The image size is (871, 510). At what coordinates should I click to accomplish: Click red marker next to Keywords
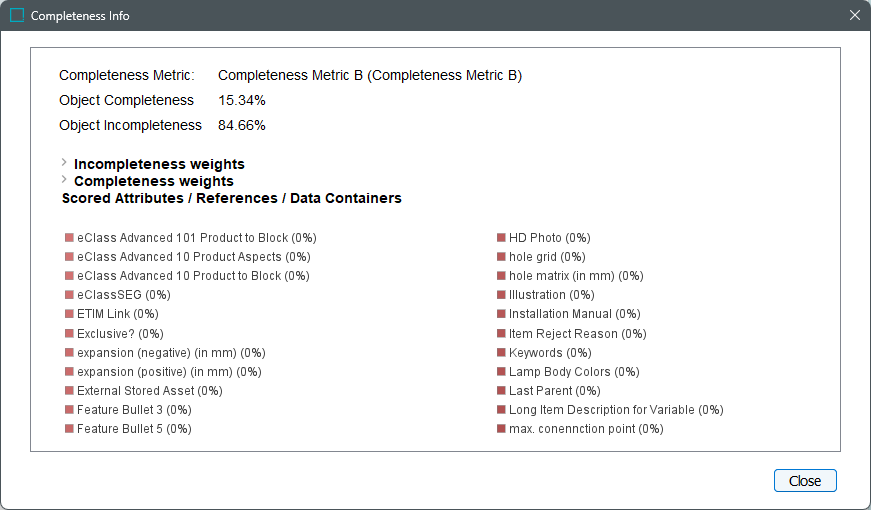(x=502, y=353)
